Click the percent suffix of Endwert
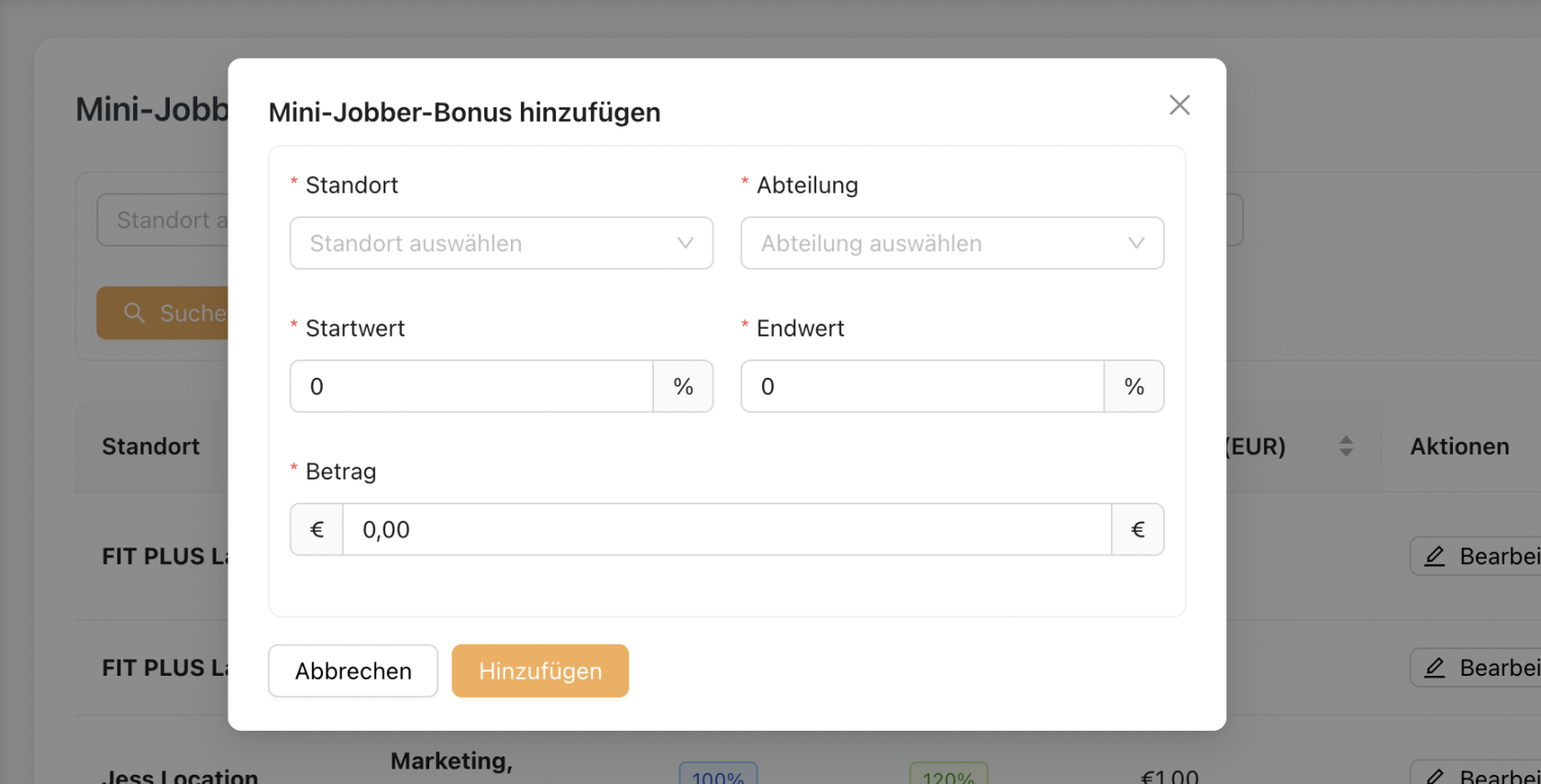The height and width of the screenshot is (784, 1541). point(1135,386)
